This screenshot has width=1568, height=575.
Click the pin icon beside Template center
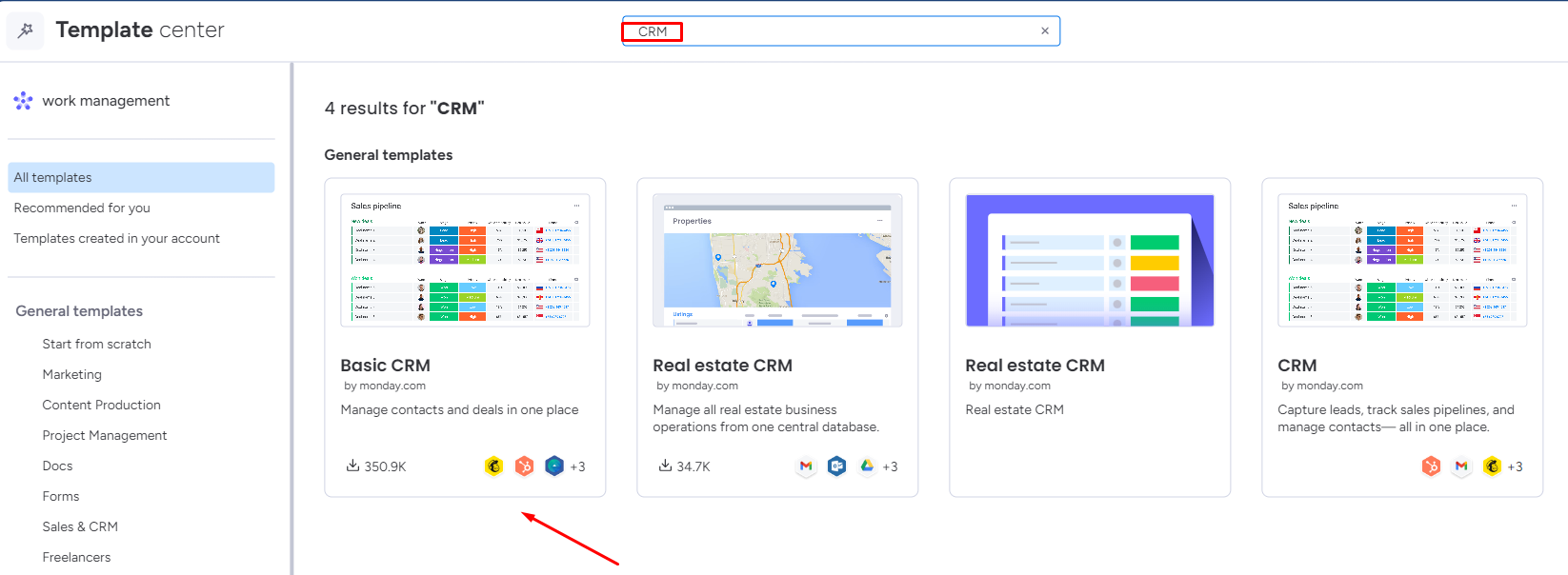[26, 30]
